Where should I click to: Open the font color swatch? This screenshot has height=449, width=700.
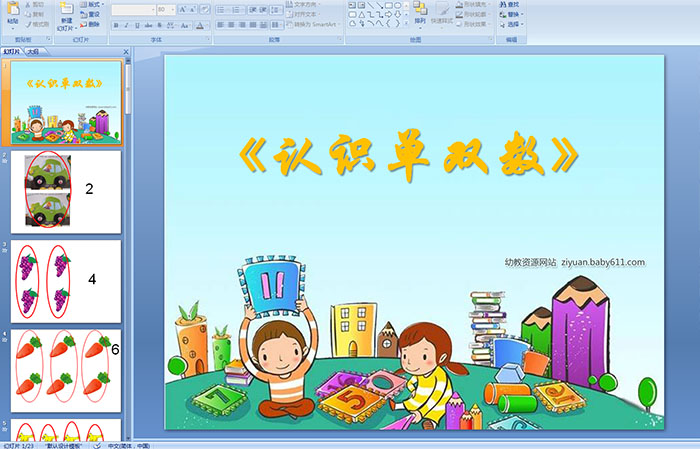point(201,25)
